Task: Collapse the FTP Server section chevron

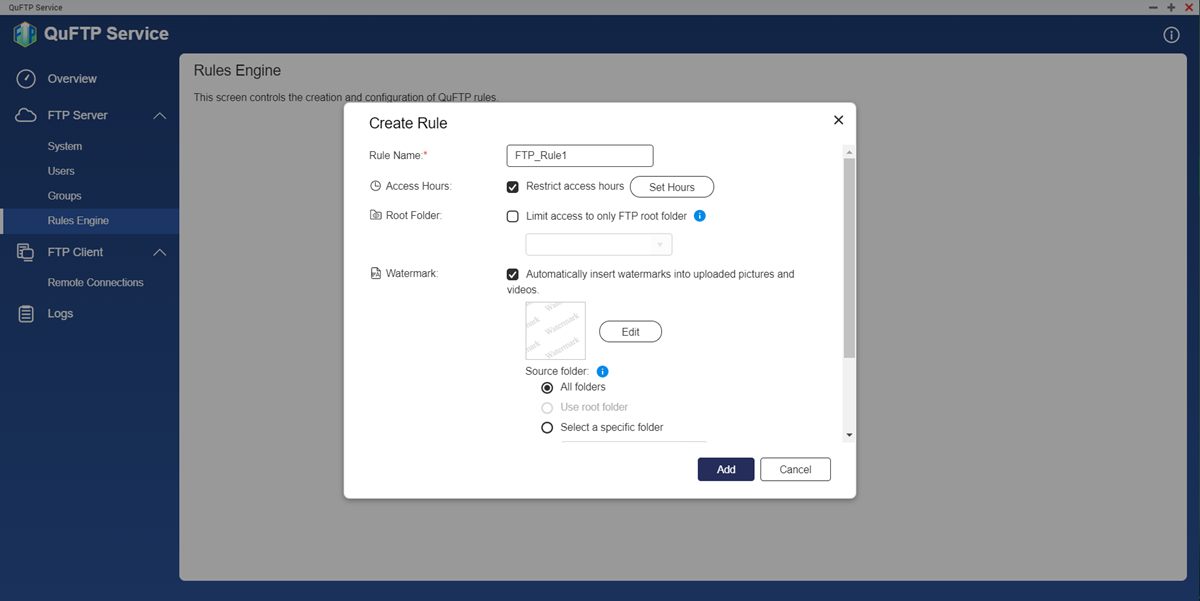Action: (x=160, y=116)
